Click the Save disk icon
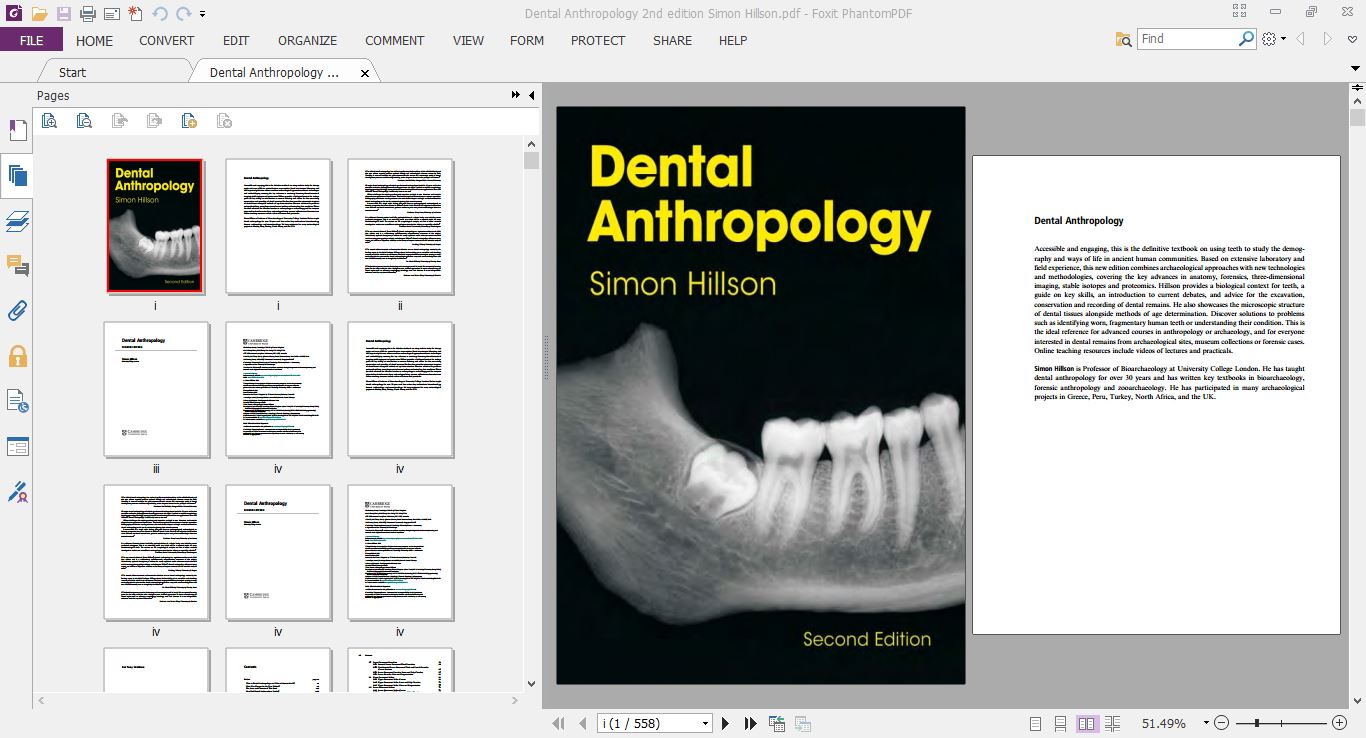Viewport: 1366px width, 738px height. [64, 14]
